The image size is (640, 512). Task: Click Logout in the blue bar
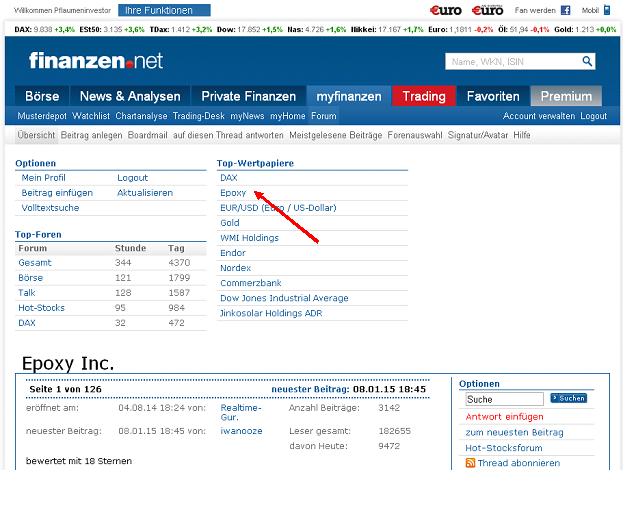593,116
